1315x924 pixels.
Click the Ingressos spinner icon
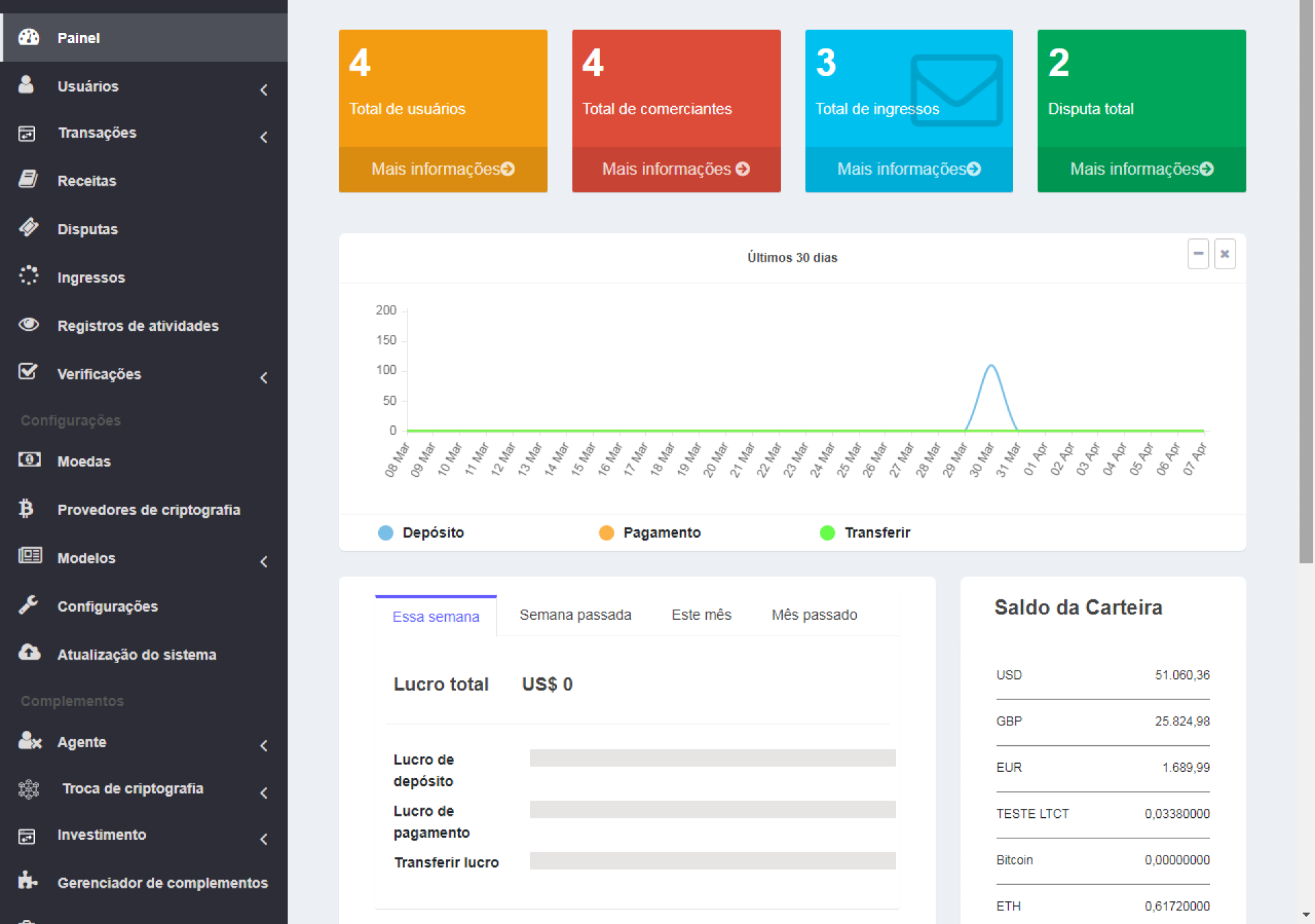(28, 276)
